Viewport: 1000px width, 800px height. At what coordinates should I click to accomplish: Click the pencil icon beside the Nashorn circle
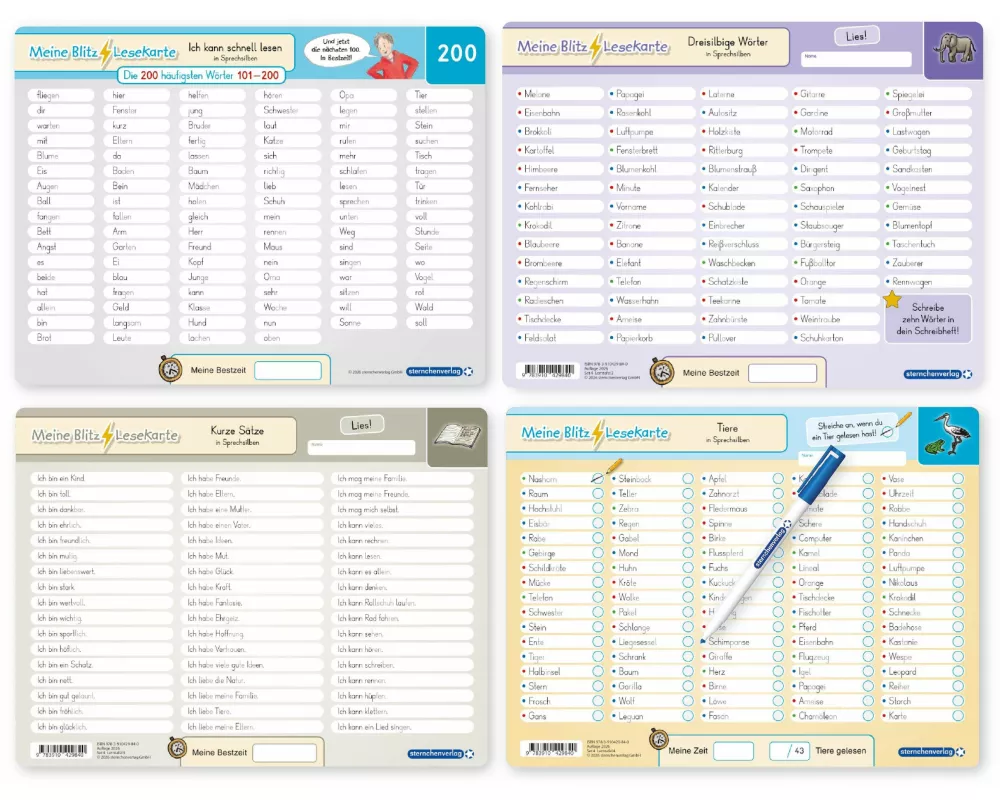coord(612,465)
